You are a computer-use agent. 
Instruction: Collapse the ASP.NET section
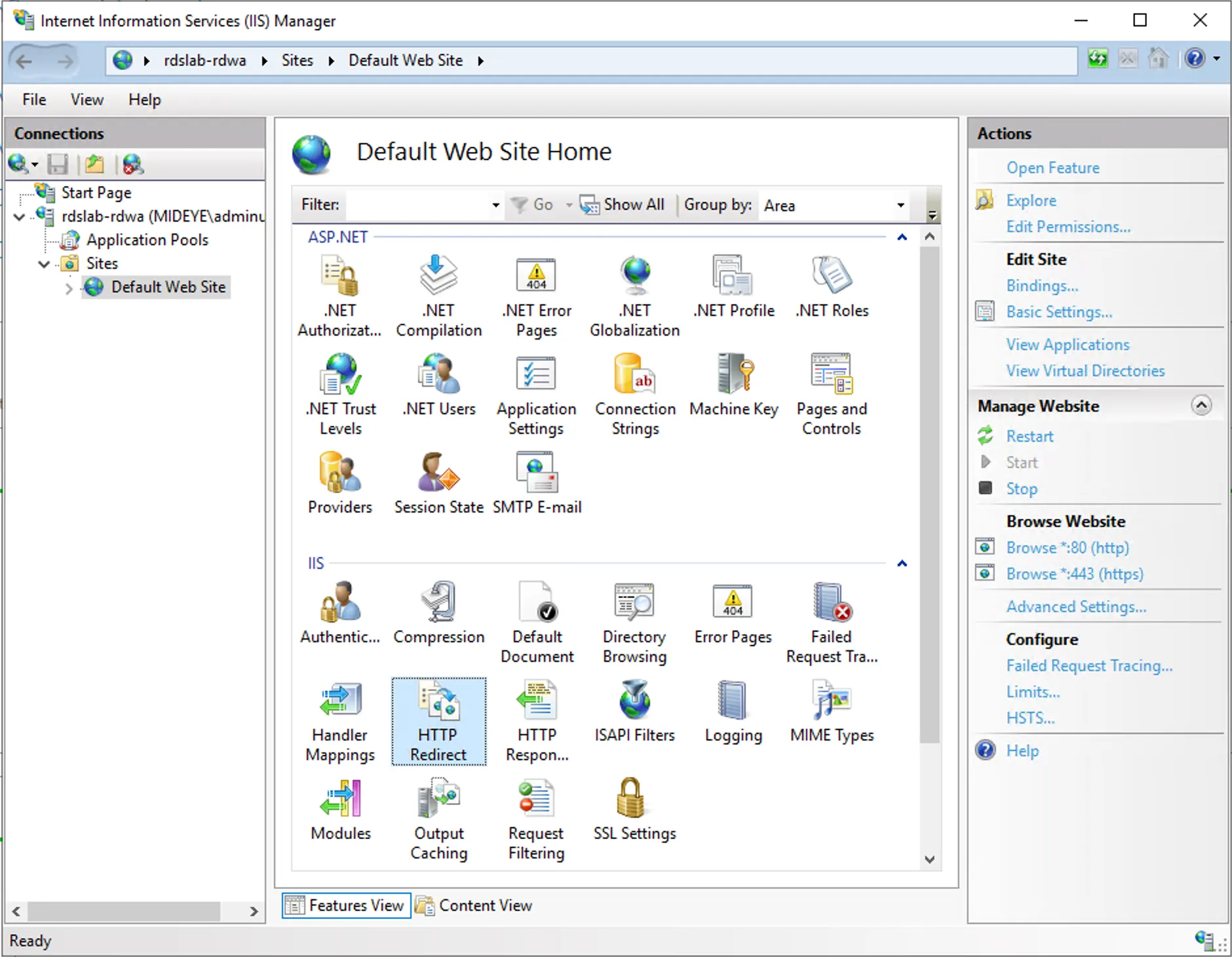pos(902,237)
